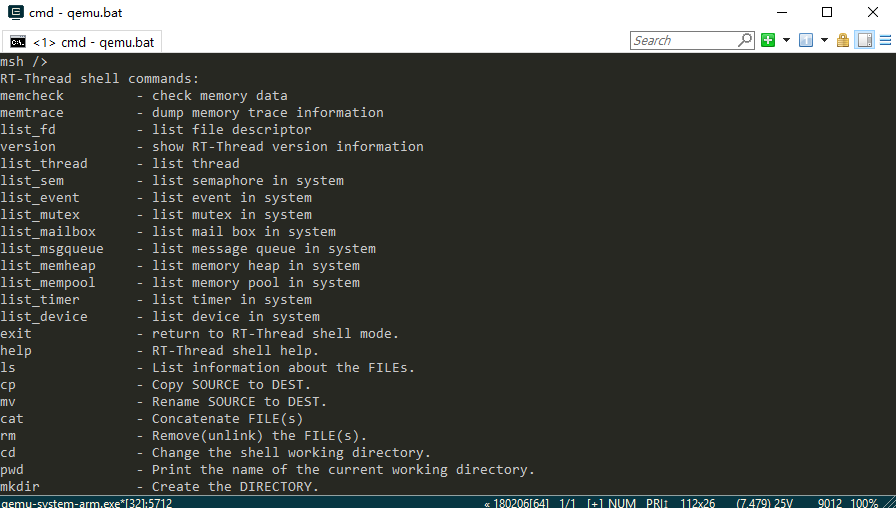
Task: Click the 'ls' command name
Action: (8, 367)
